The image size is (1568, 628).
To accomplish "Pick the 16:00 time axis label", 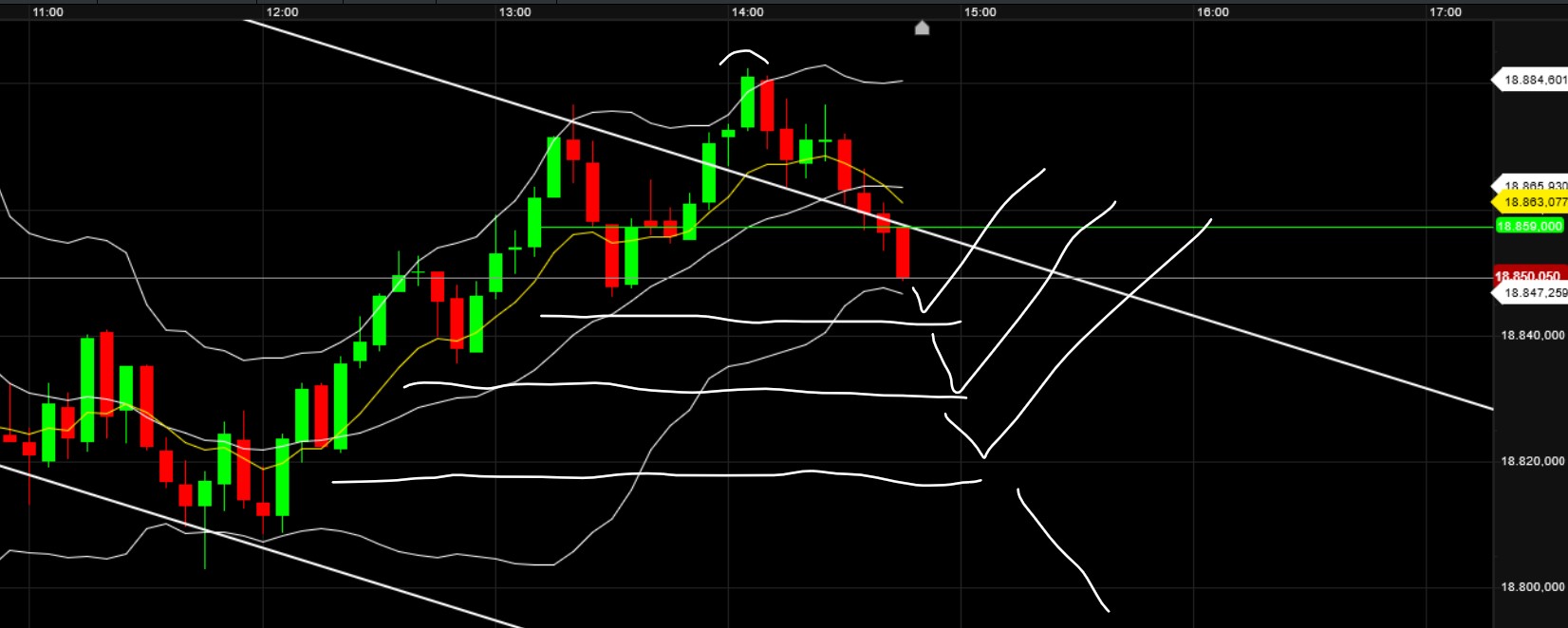I will pos(1213,12).
